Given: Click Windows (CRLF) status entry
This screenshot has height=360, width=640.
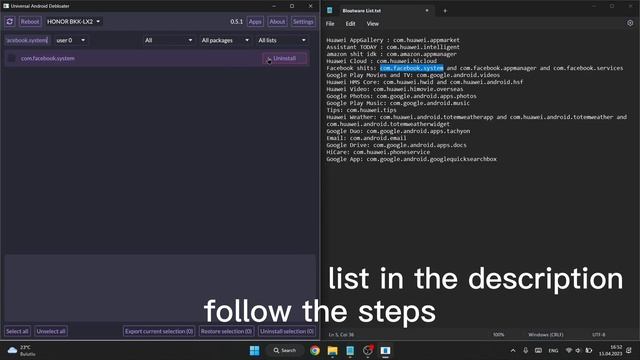Looking at the screenshot, I should coord(546,335).
